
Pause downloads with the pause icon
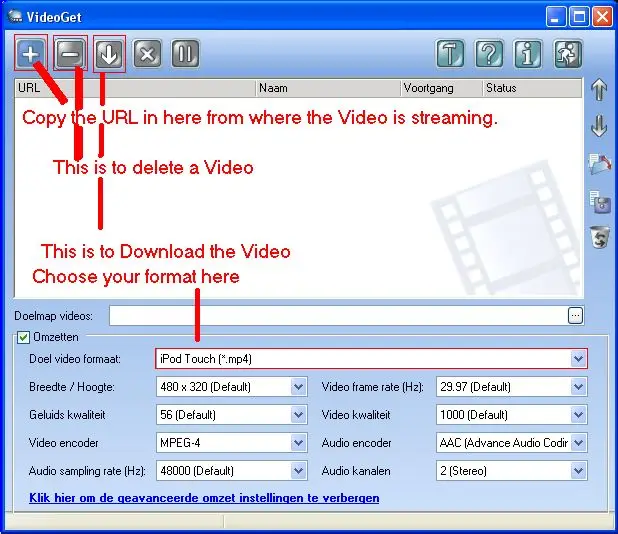pos(185,53)
